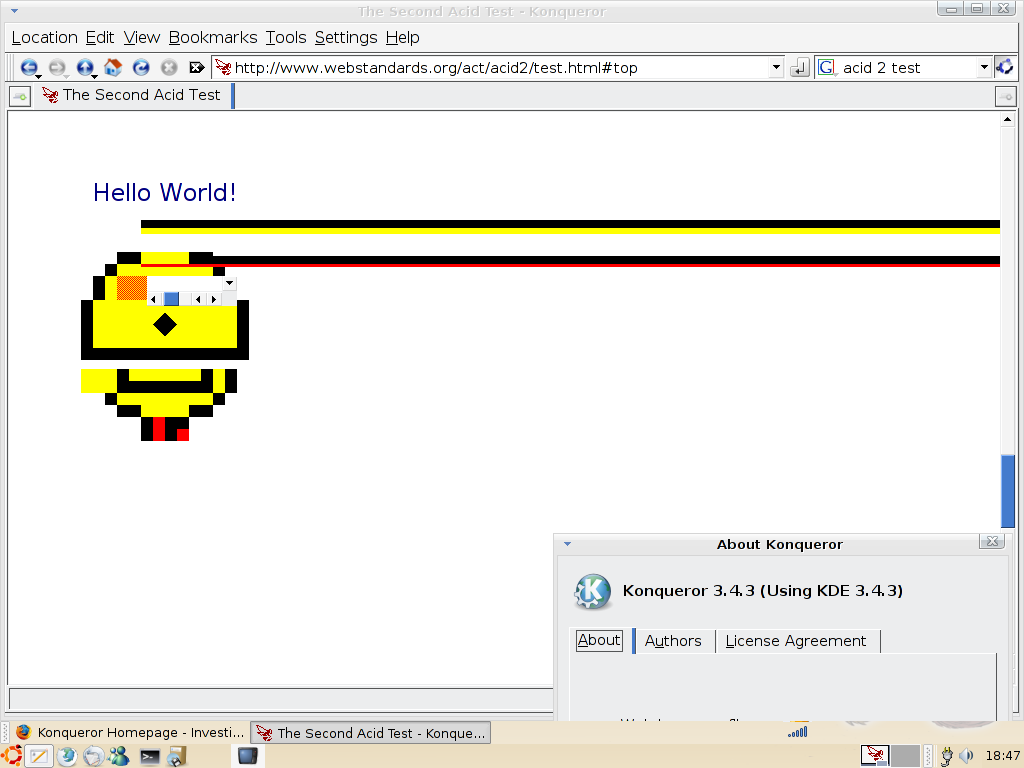Switch to the License Agreement tab

click(796, 641)
